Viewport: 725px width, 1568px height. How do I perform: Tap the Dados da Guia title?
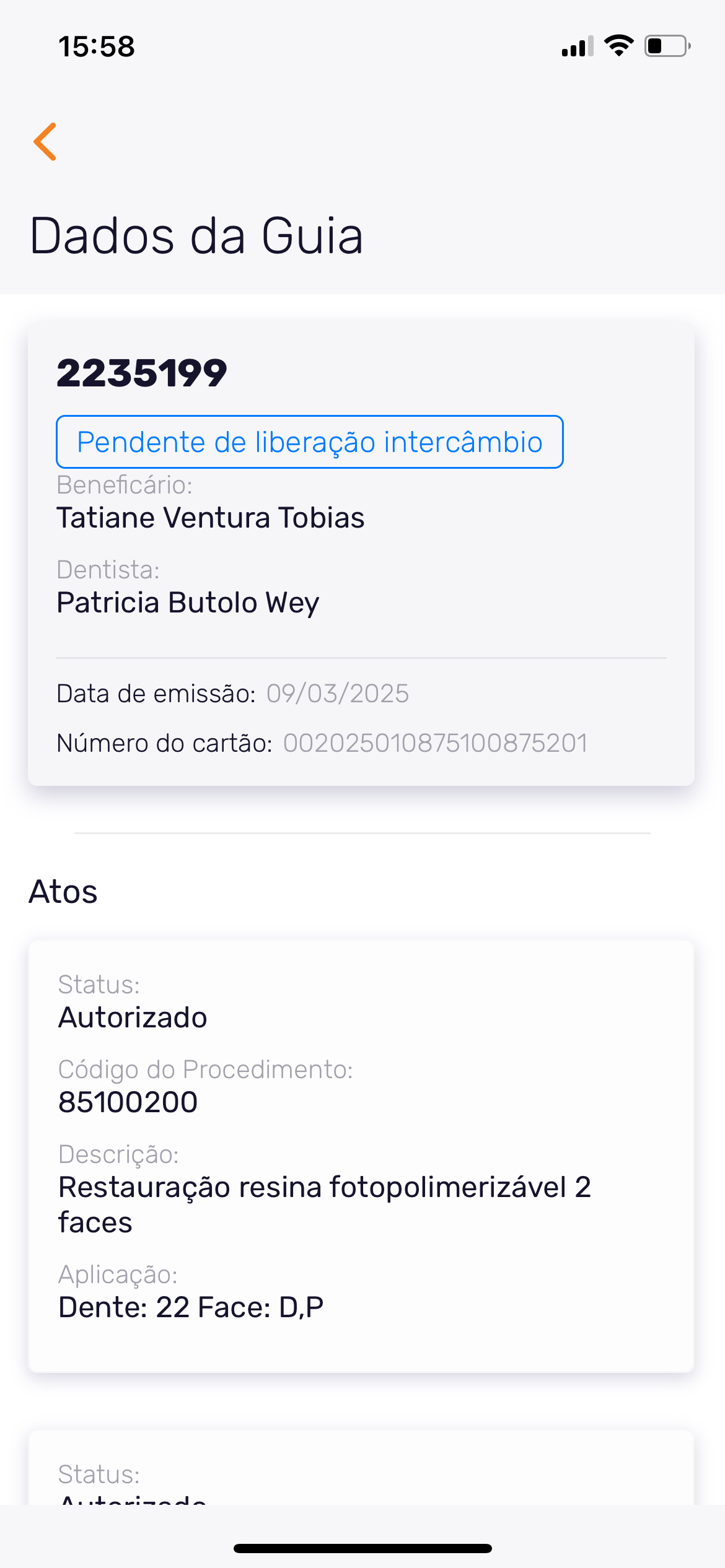tap(196, 236)
